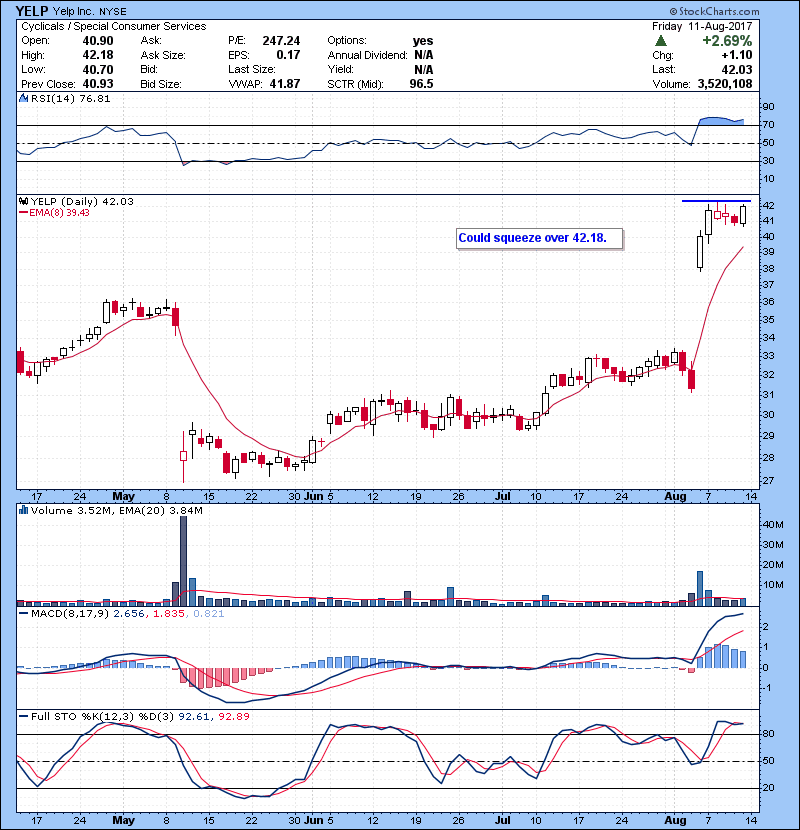The height and width of the screenshot is (830, 800).
Task: Click the YELP (Daily) 42.03 chart label
Action: pos(82,202)
